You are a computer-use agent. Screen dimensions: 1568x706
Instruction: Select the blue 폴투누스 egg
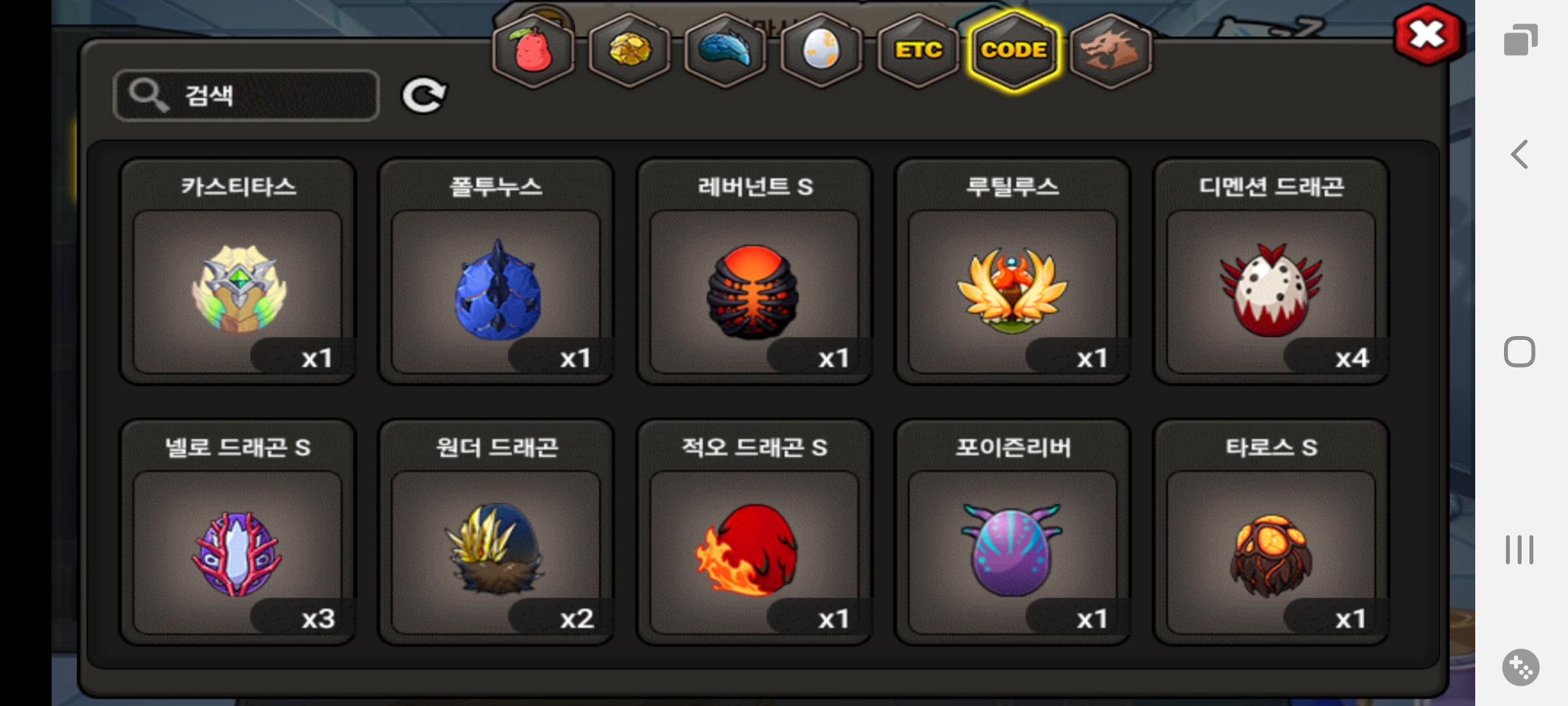pyautogui.click(x=496, y=271)
